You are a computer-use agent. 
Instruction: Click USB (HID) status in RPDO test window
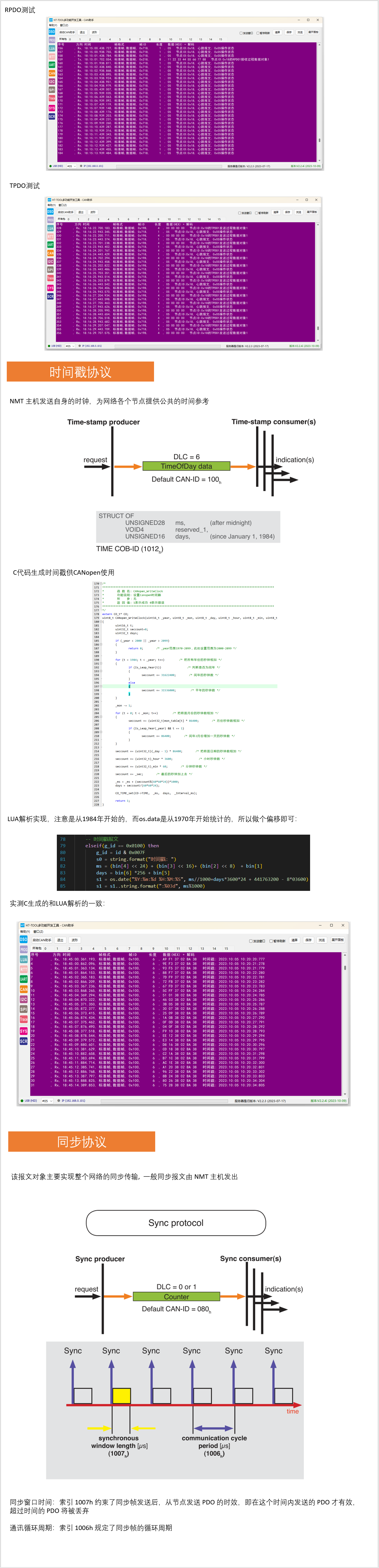pyautogui.click(x=57, y=165)
